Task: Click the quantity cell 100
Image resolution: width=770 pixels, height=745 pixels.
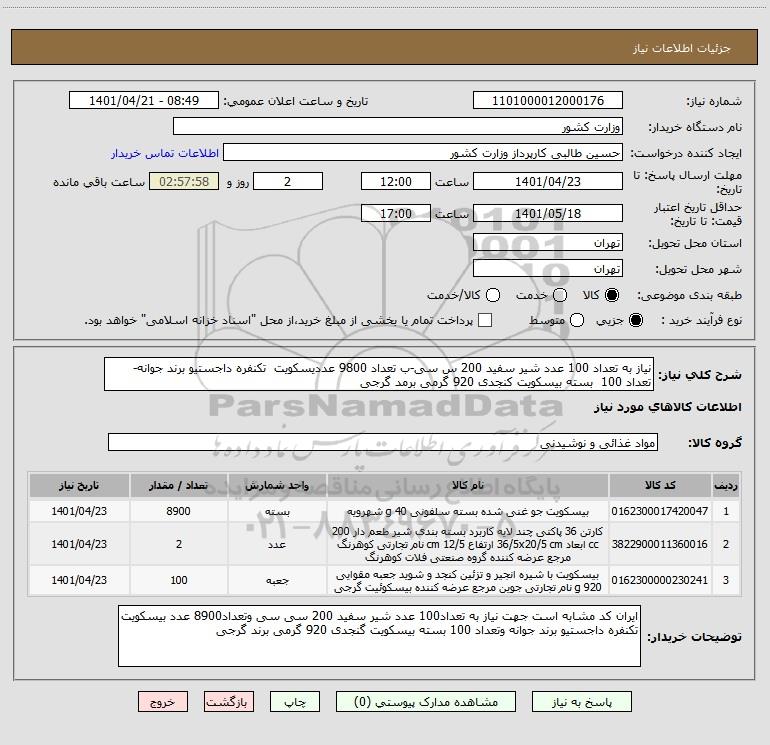Action: (x=178, y=580)
